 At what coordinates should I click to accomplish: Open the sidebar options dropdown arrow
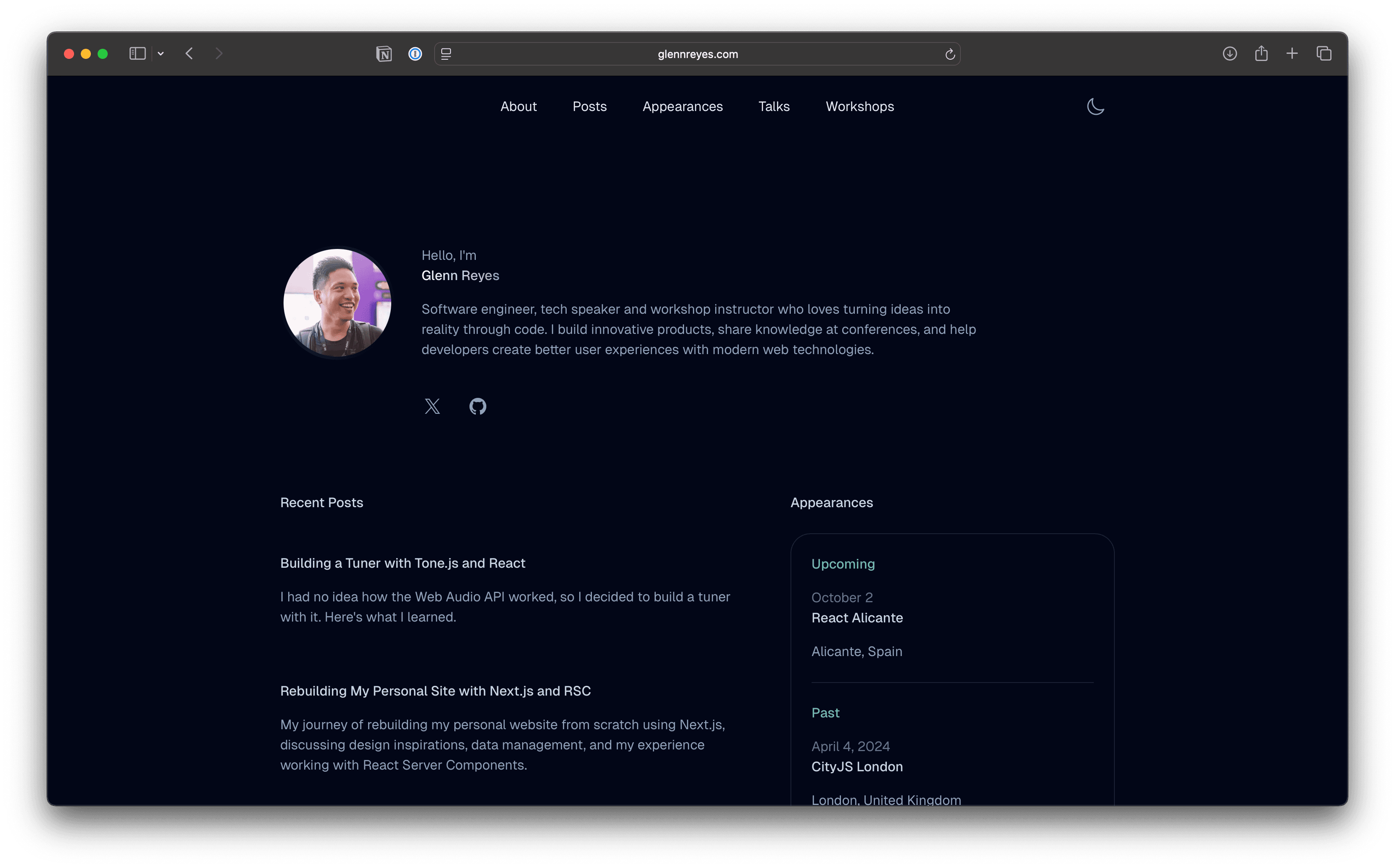[161, 53]
